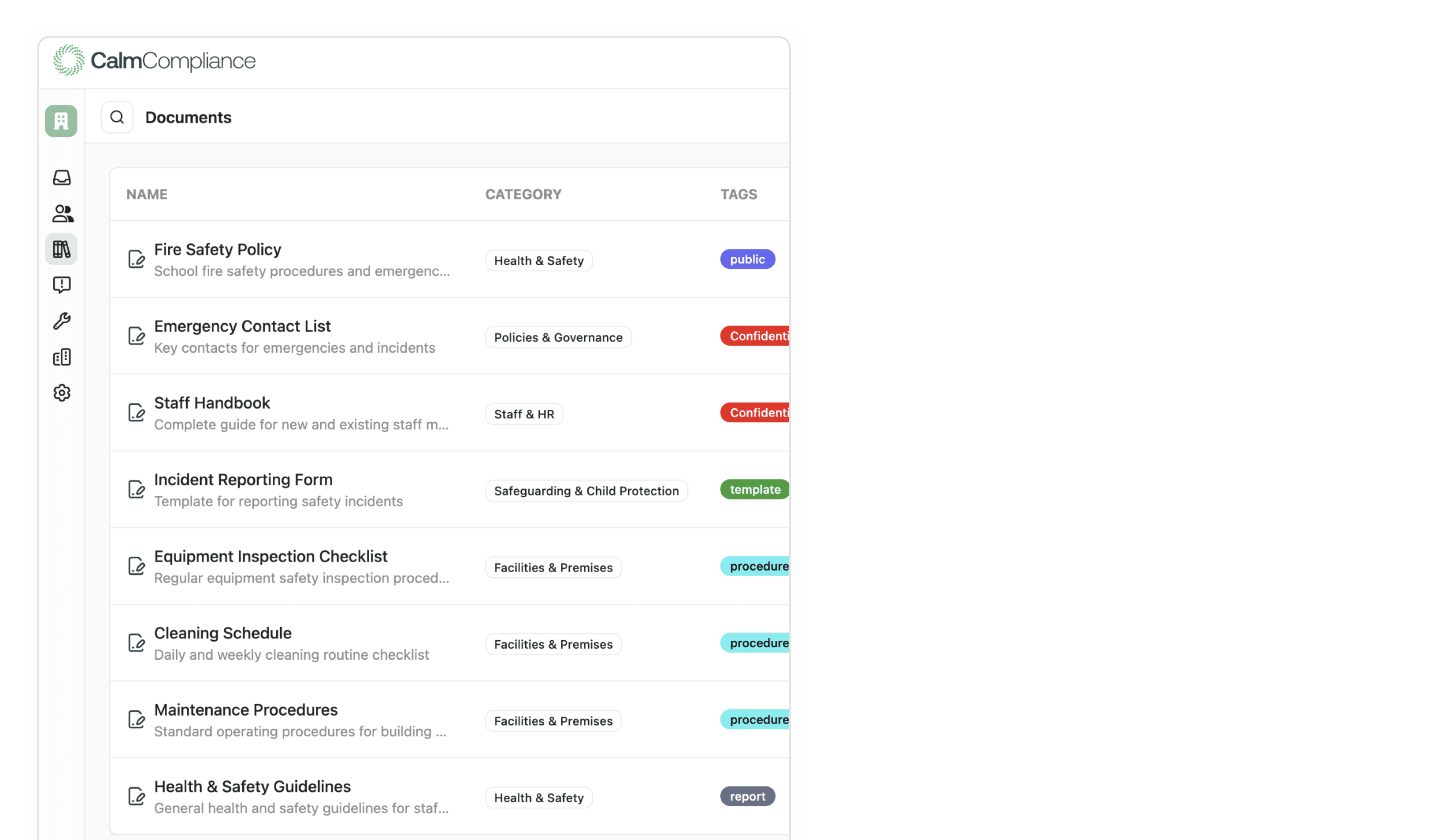This screenshot has width=1443, height=840.
Task: Click the public tag on Fire Safety Policy
Action: tap(747, 259)
